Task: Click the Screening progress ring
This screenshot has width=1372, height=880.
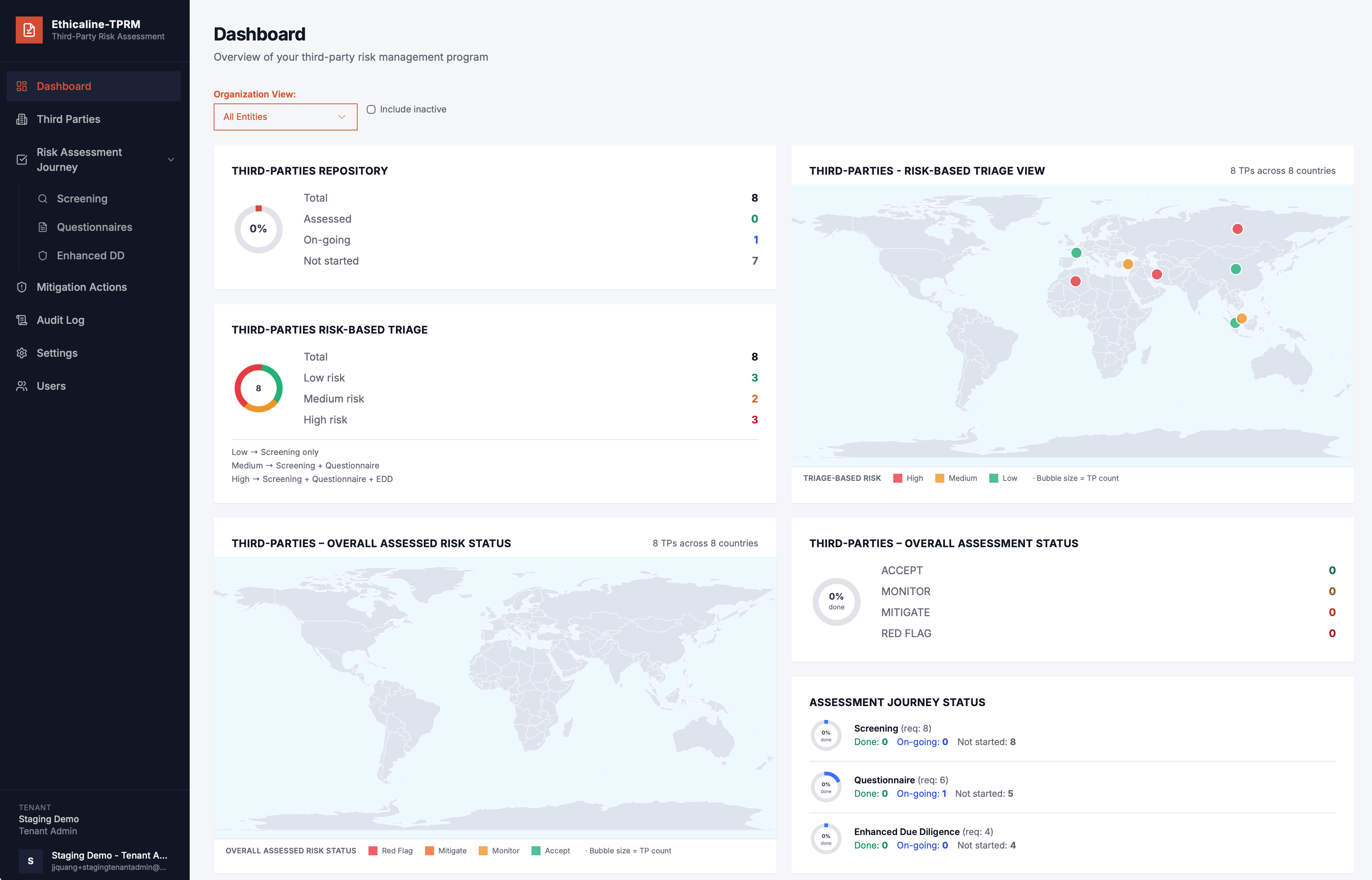Action: pos(826,735)
